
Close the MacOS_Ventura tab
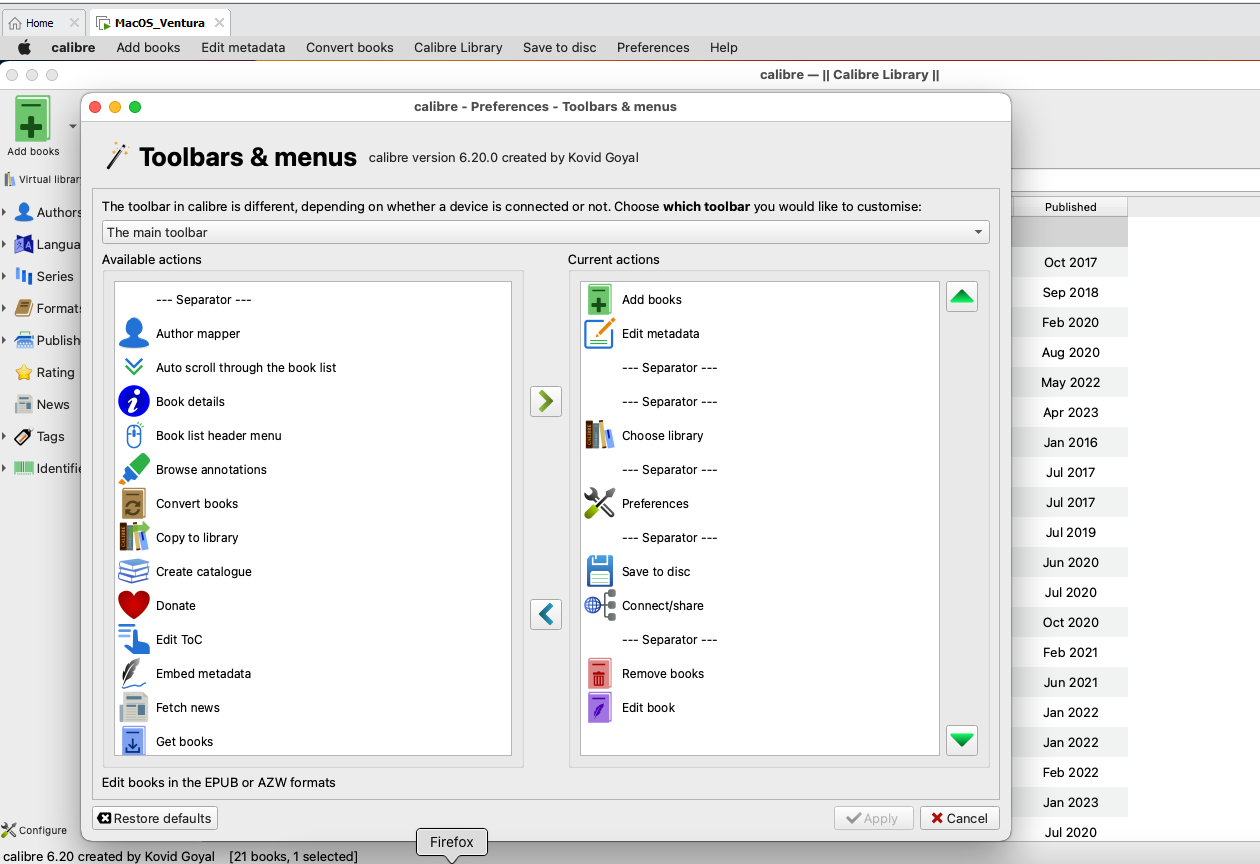220,23
